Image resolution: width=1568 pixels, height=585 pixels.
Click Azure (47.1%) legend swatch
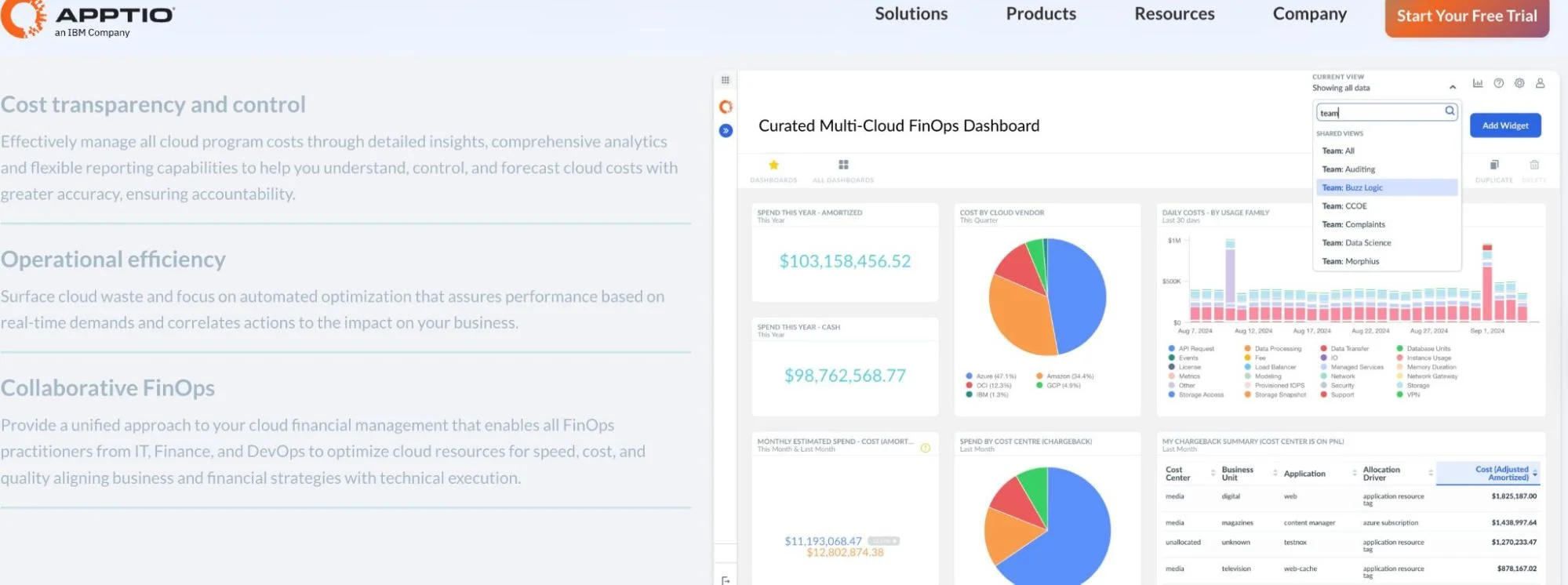pyautogui.click(x=969, y=376)
